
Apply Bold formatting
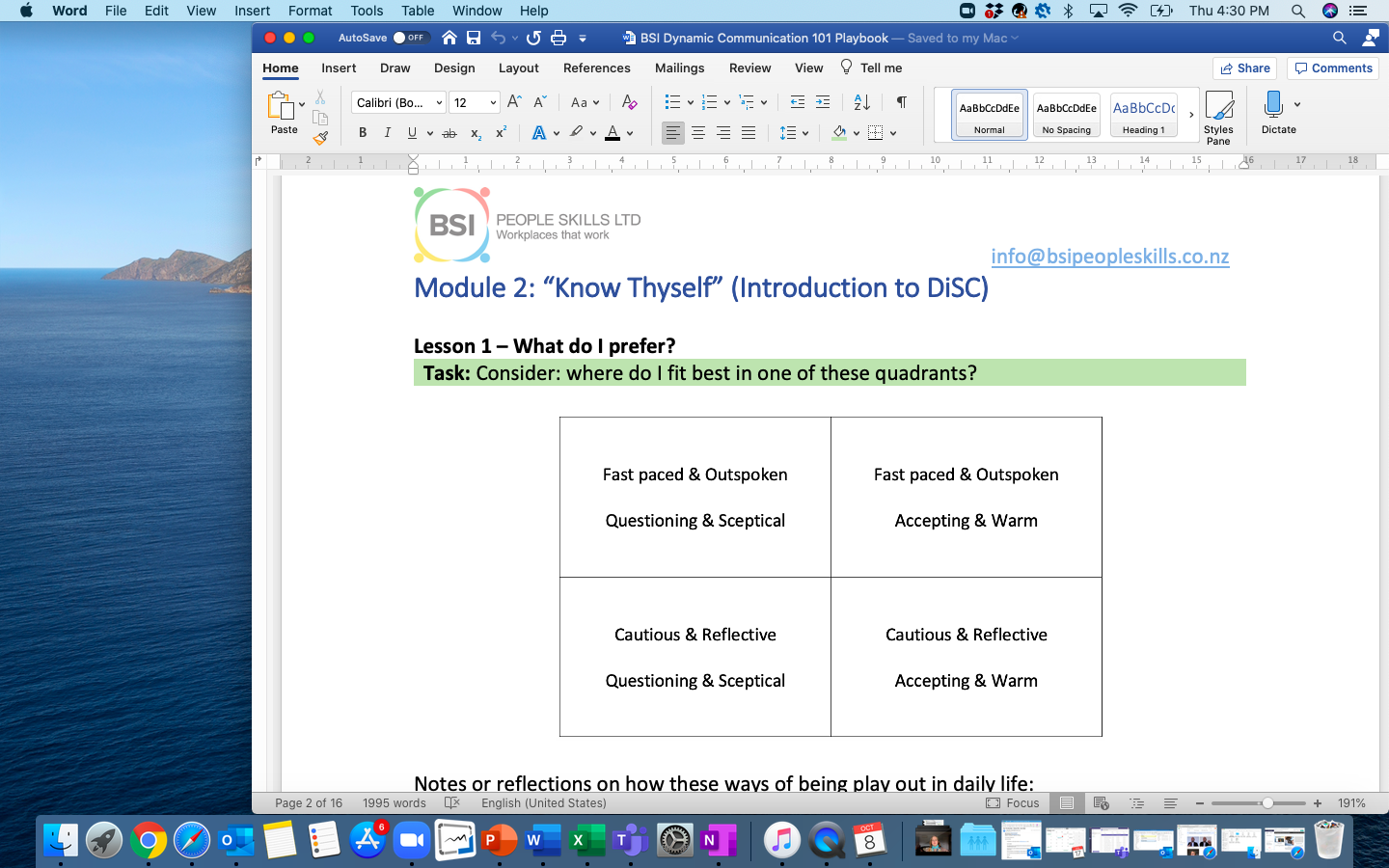pos(363,133)
